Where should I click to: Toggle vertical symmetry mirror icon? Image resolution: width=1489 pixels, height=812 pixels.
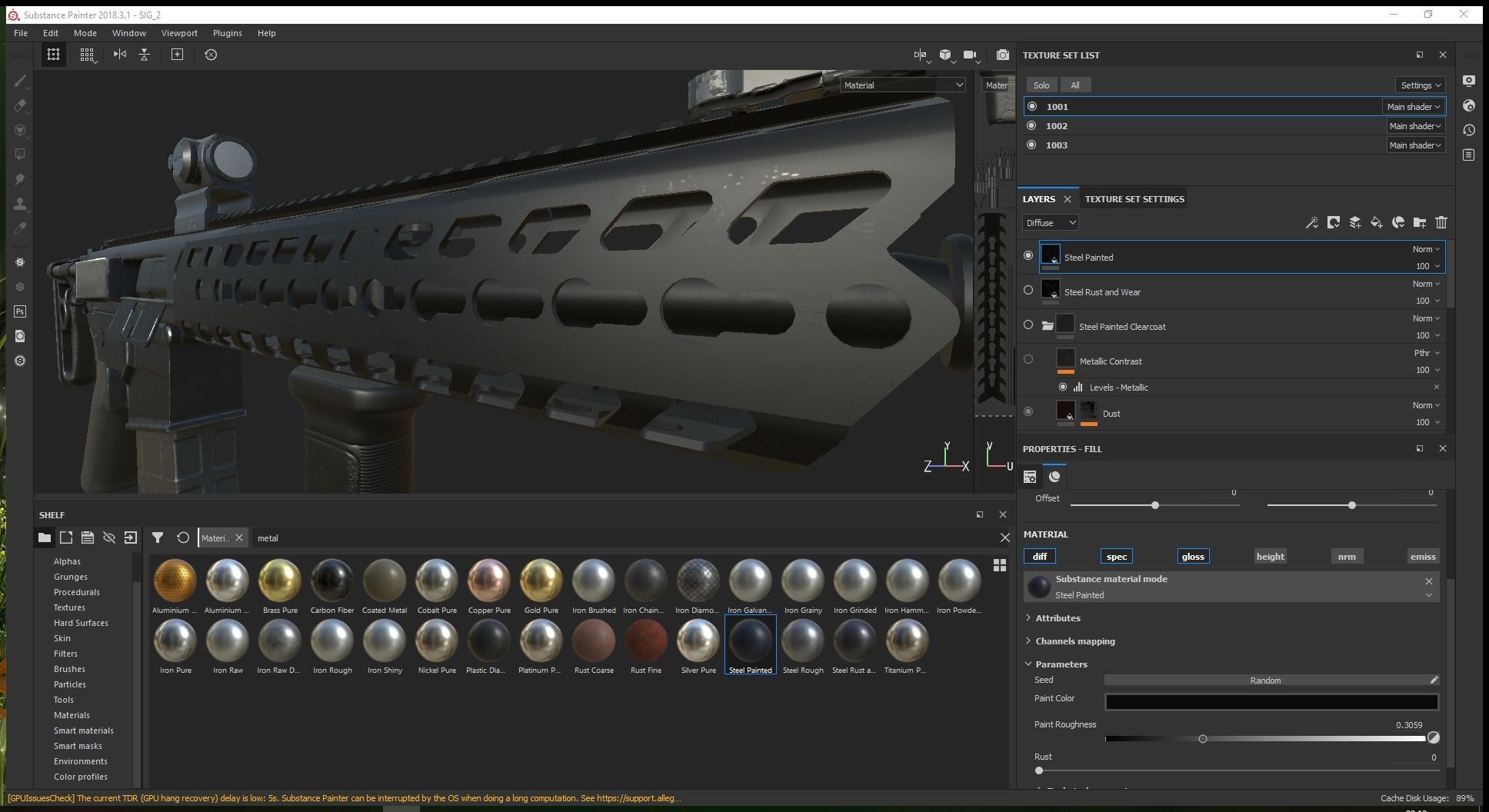[120, 55]
